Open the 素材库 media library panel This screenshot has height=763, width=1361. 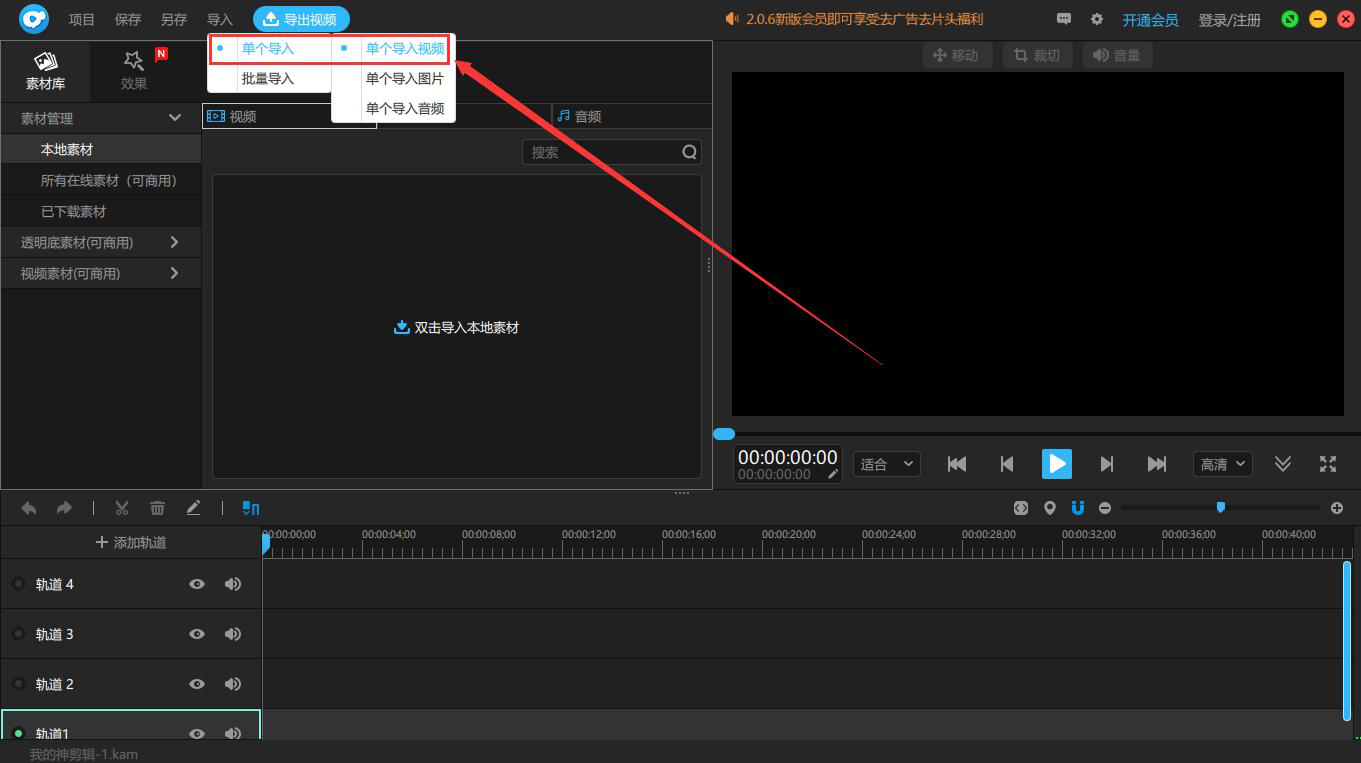tap(46, 71)
